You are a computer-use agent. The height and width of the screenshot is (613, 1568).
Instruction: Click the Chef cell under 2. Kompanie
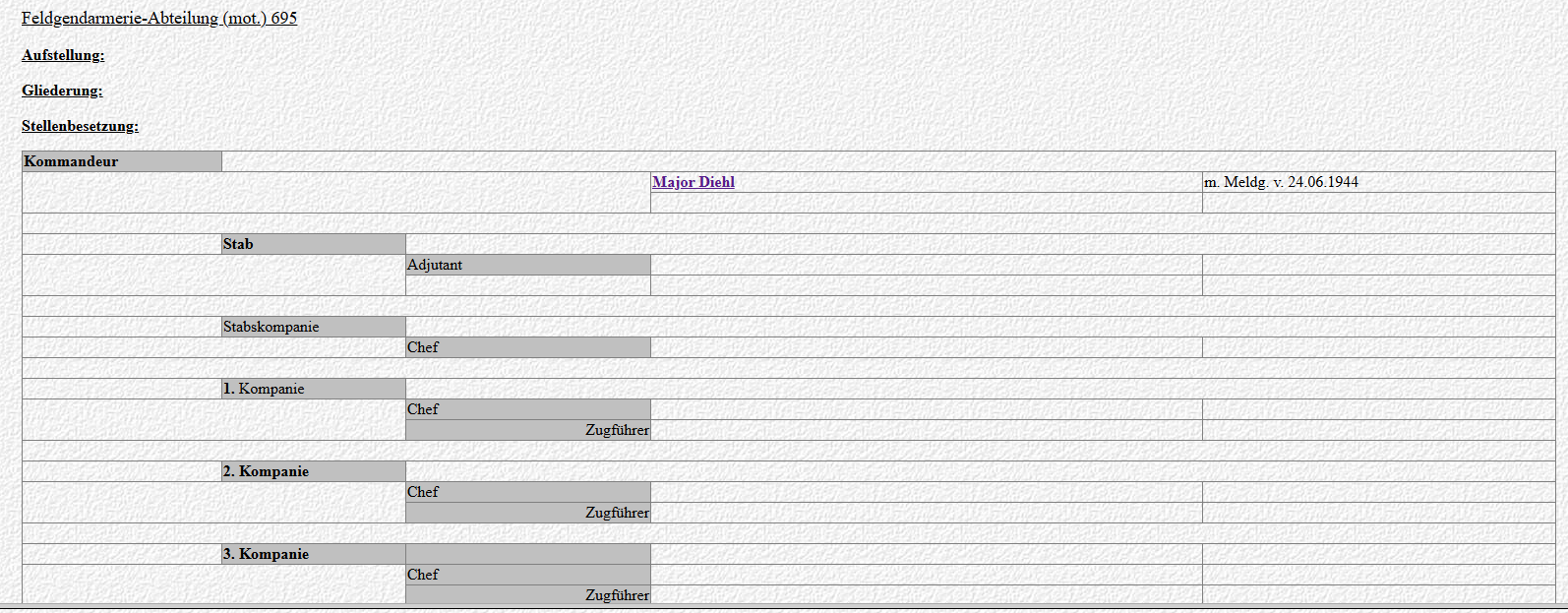tap(528, 492)
